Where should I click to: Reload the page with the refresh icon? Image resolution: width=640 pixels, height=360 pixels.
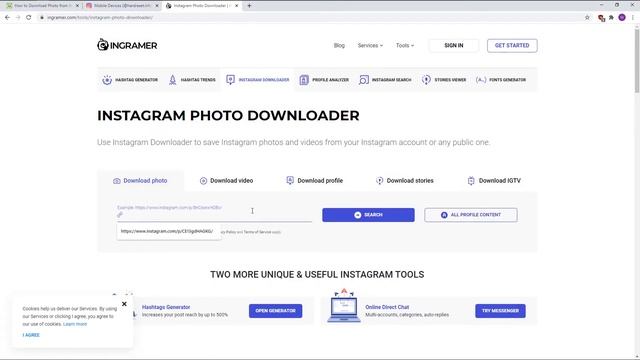tap(29, 18)
